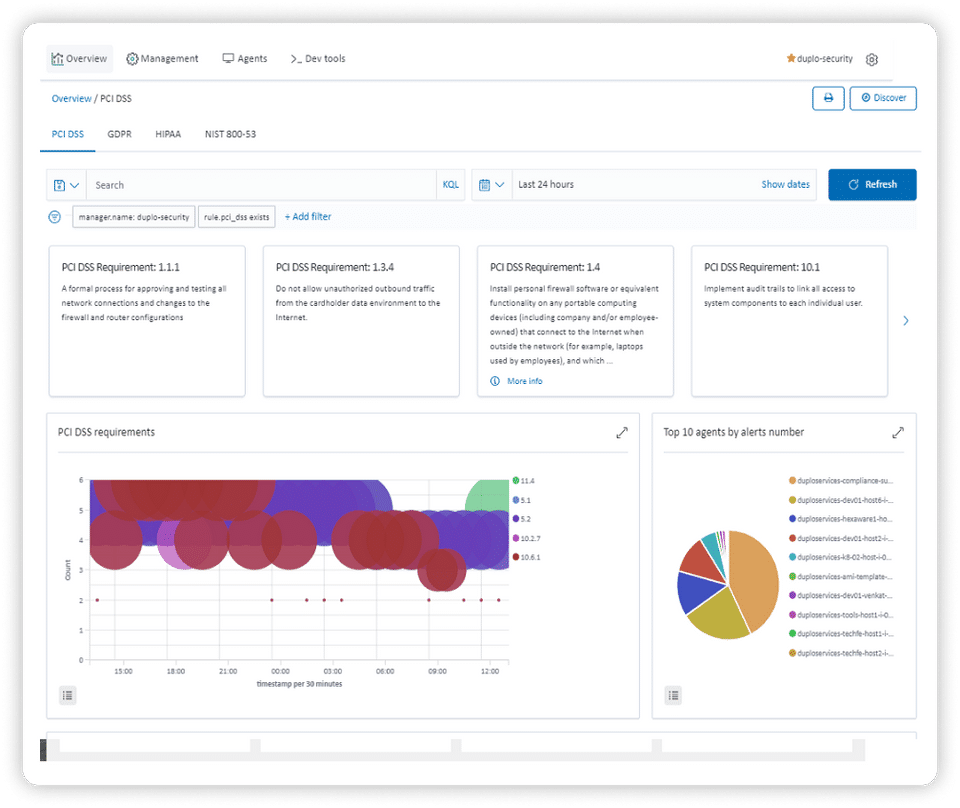Show next requirement cards with arrow
The image size is (960, 808).
click(906, 321)
